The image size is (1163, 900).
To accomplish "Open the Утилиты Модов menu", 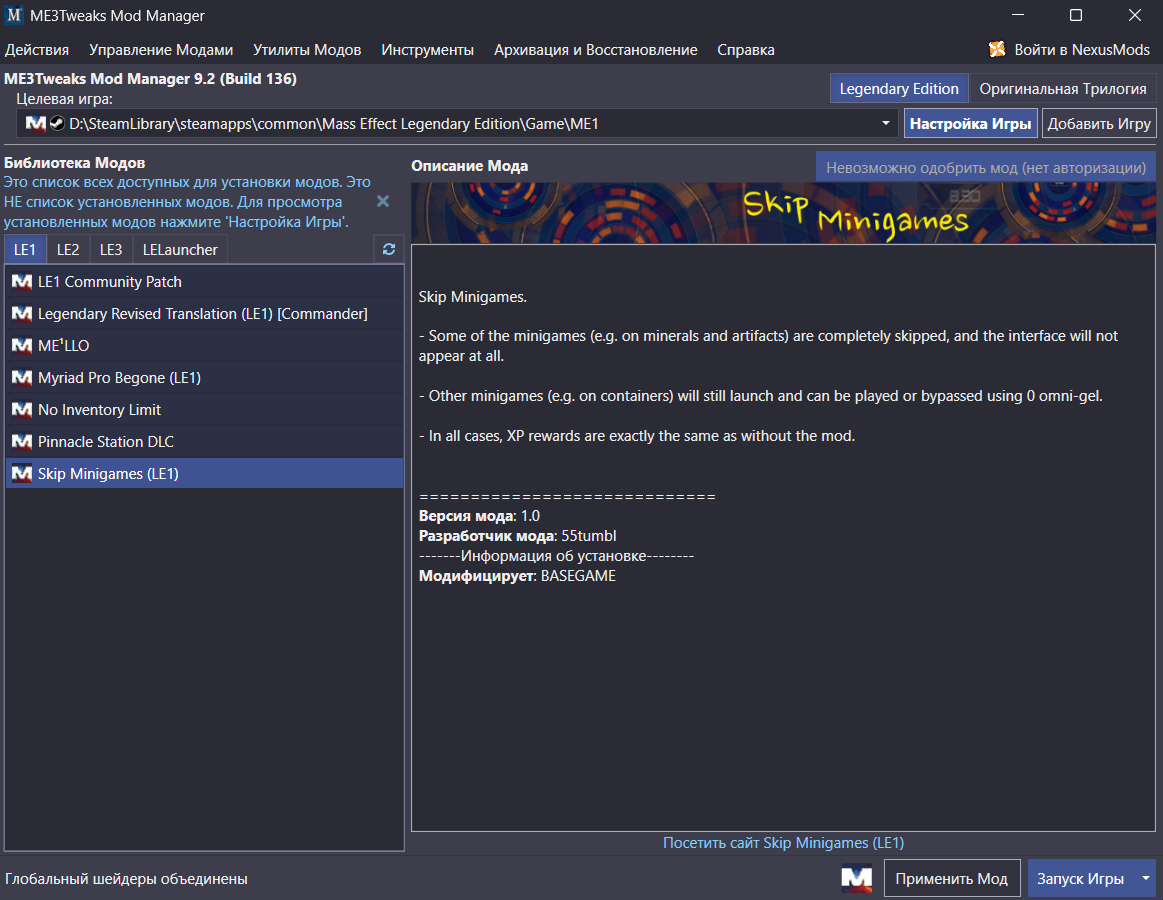I will coord(307,50).
